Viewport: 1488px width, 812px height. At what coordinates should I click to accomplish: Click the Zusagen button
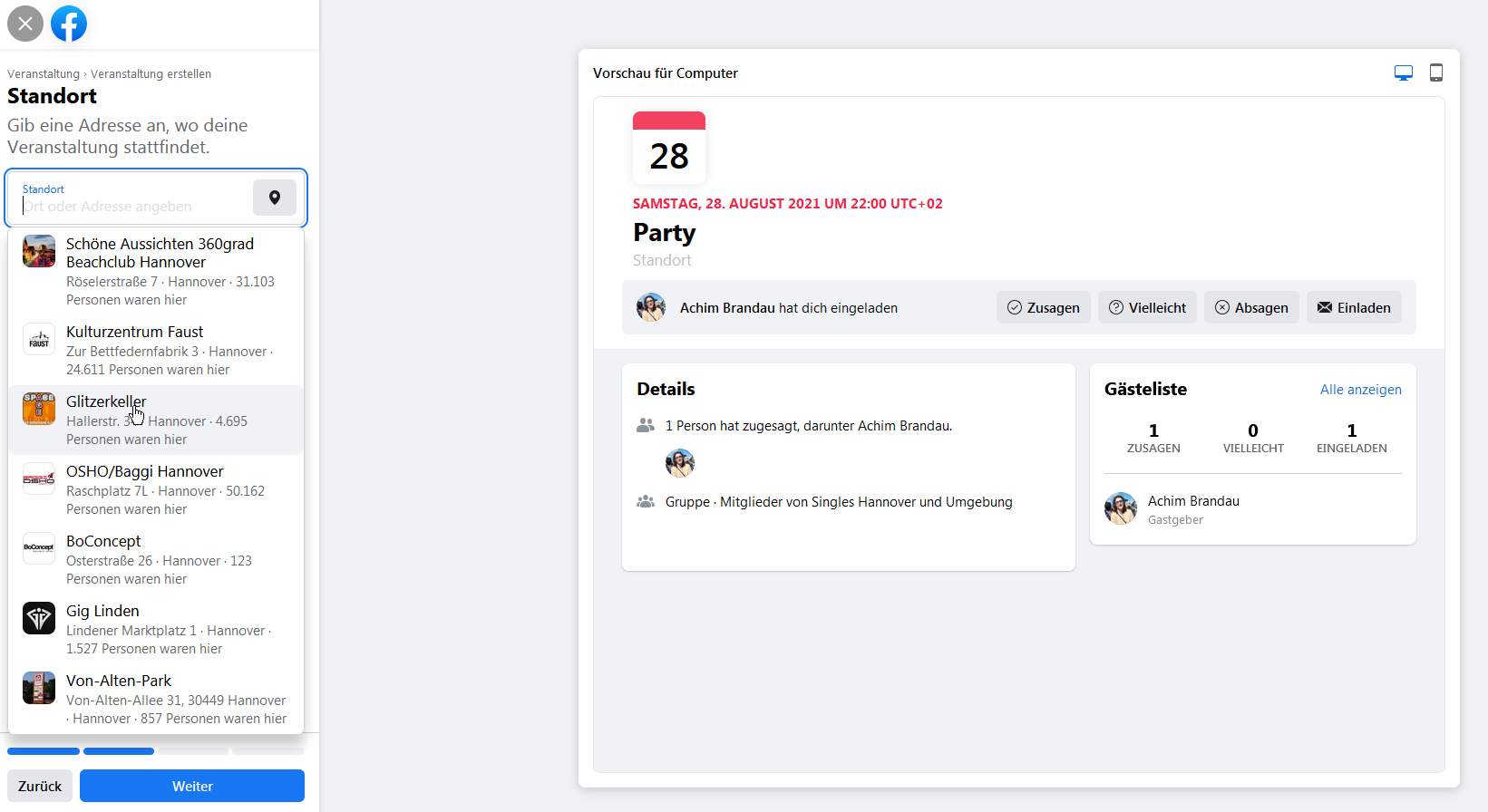click(1044, 307)
